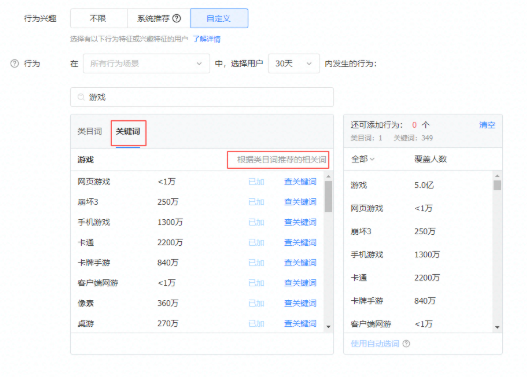Click 查关键词 for 手机游戏
This screenshot has width=527, height=377.
pos(300,222)
